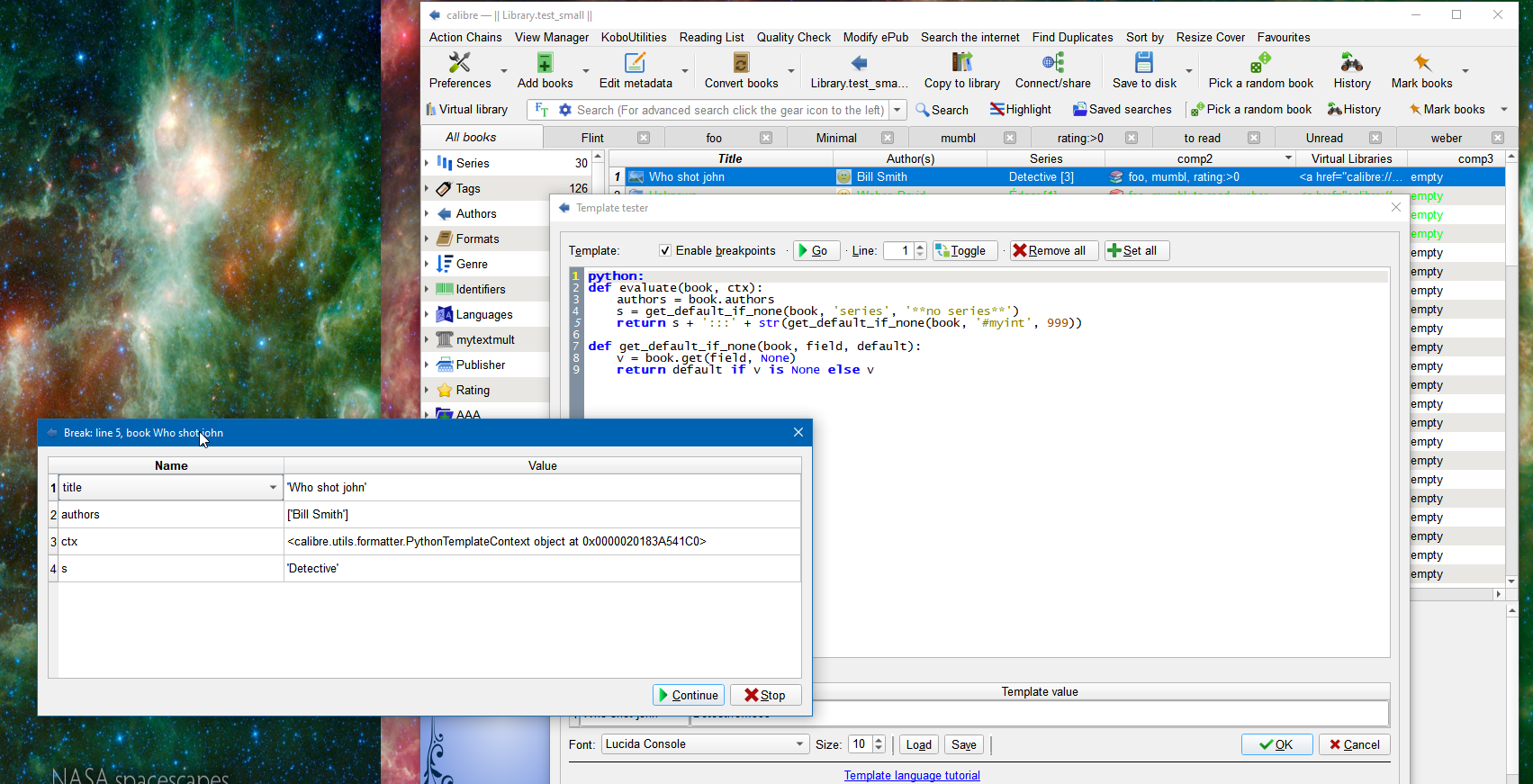Open the Library.test_small library icon
The image size is (1533, 784).
click(859, 62)
